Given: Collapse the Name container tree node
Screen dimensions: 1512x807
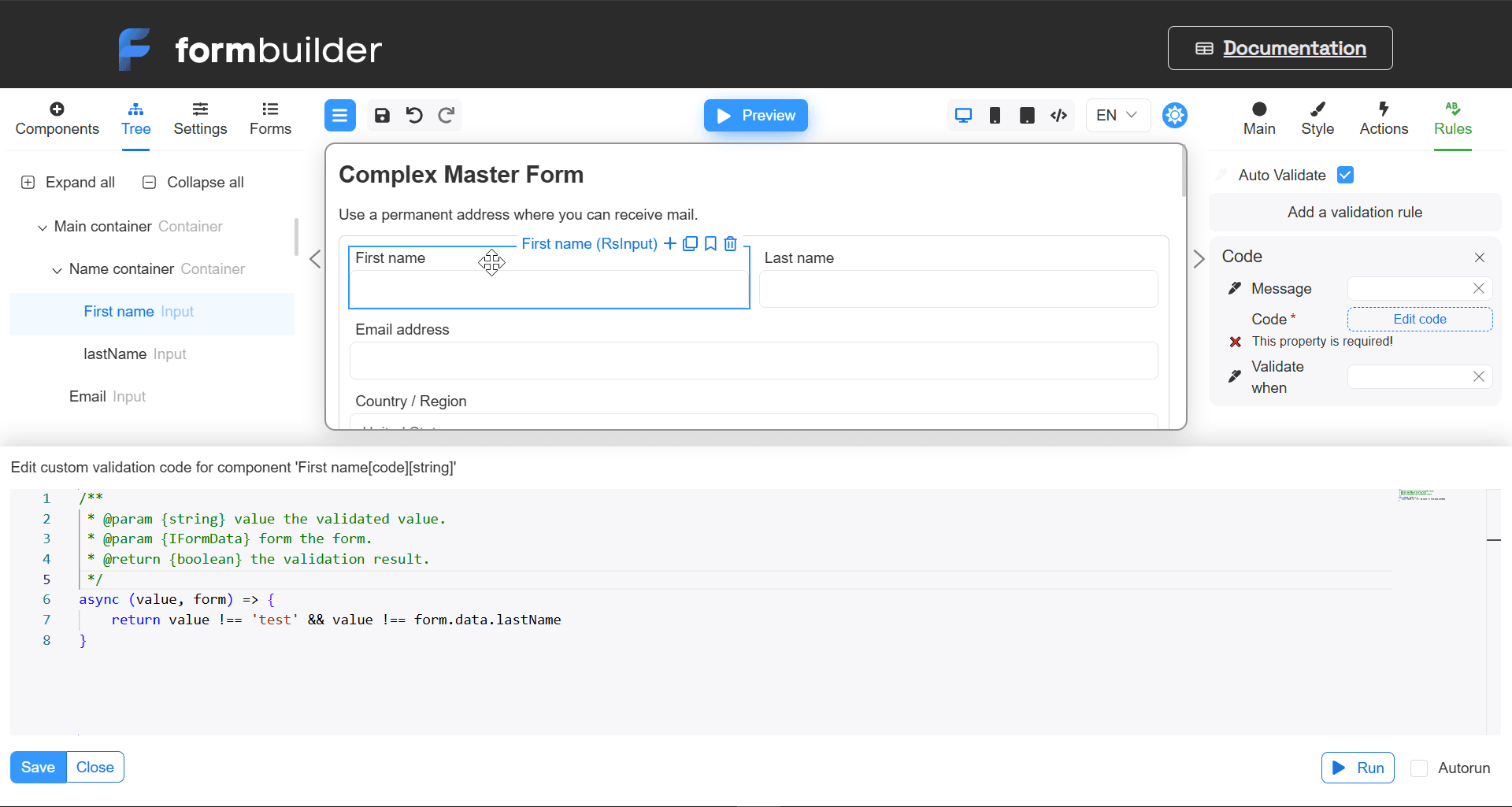Looking at the screenshot, I should point(57,270).
